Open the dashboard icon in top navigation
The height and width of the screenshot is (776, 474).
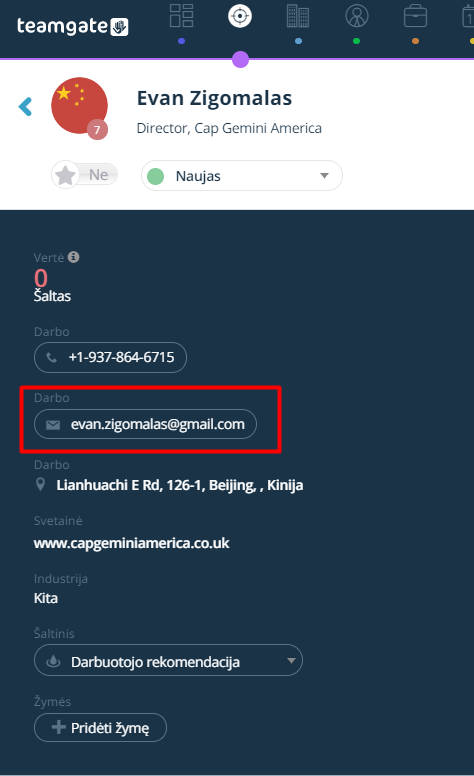click(x=182, y=16)
